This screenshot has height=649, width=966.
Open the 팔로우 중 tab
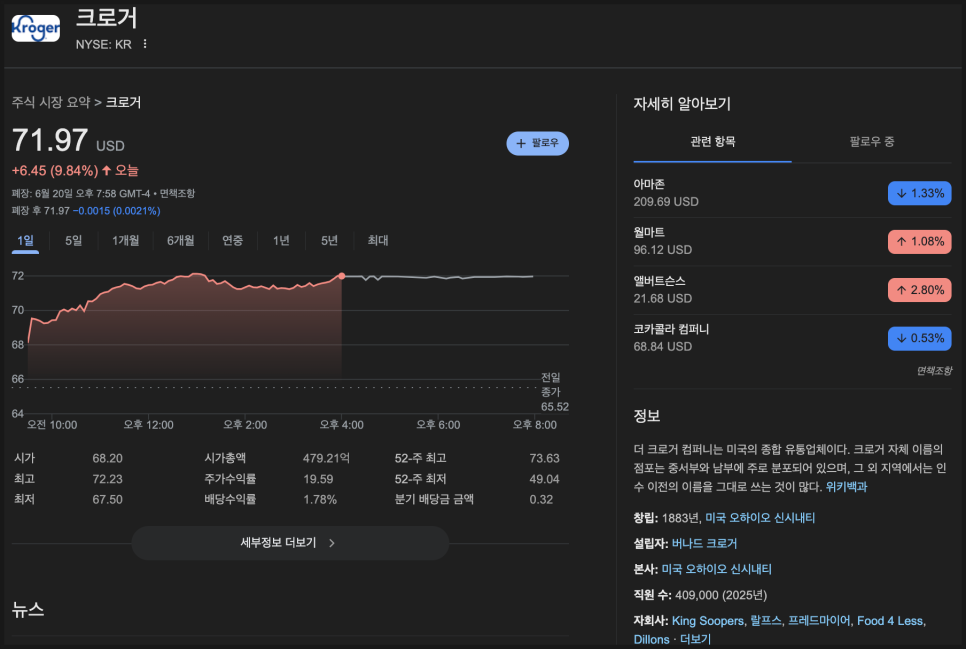click(x=871, y=142)
